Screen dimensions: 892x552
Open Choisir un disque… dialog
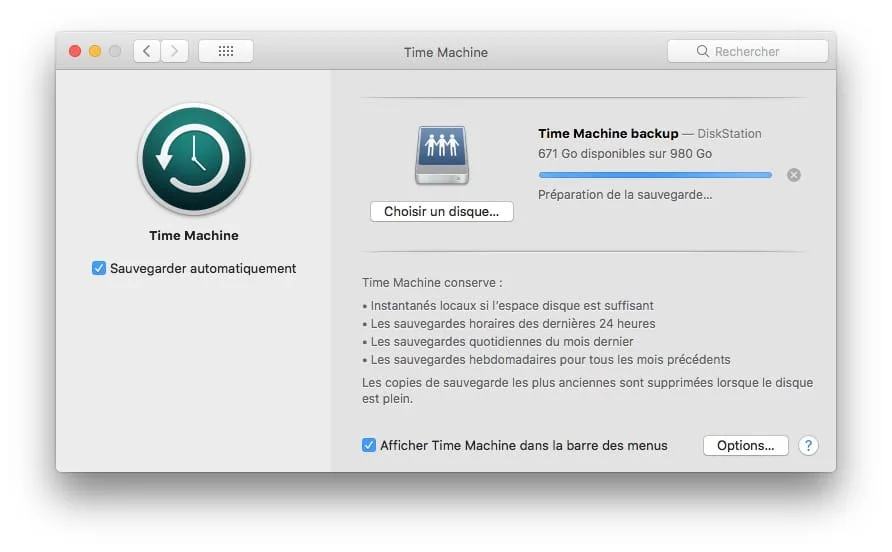pyautogui.click(x=442, y=212)
